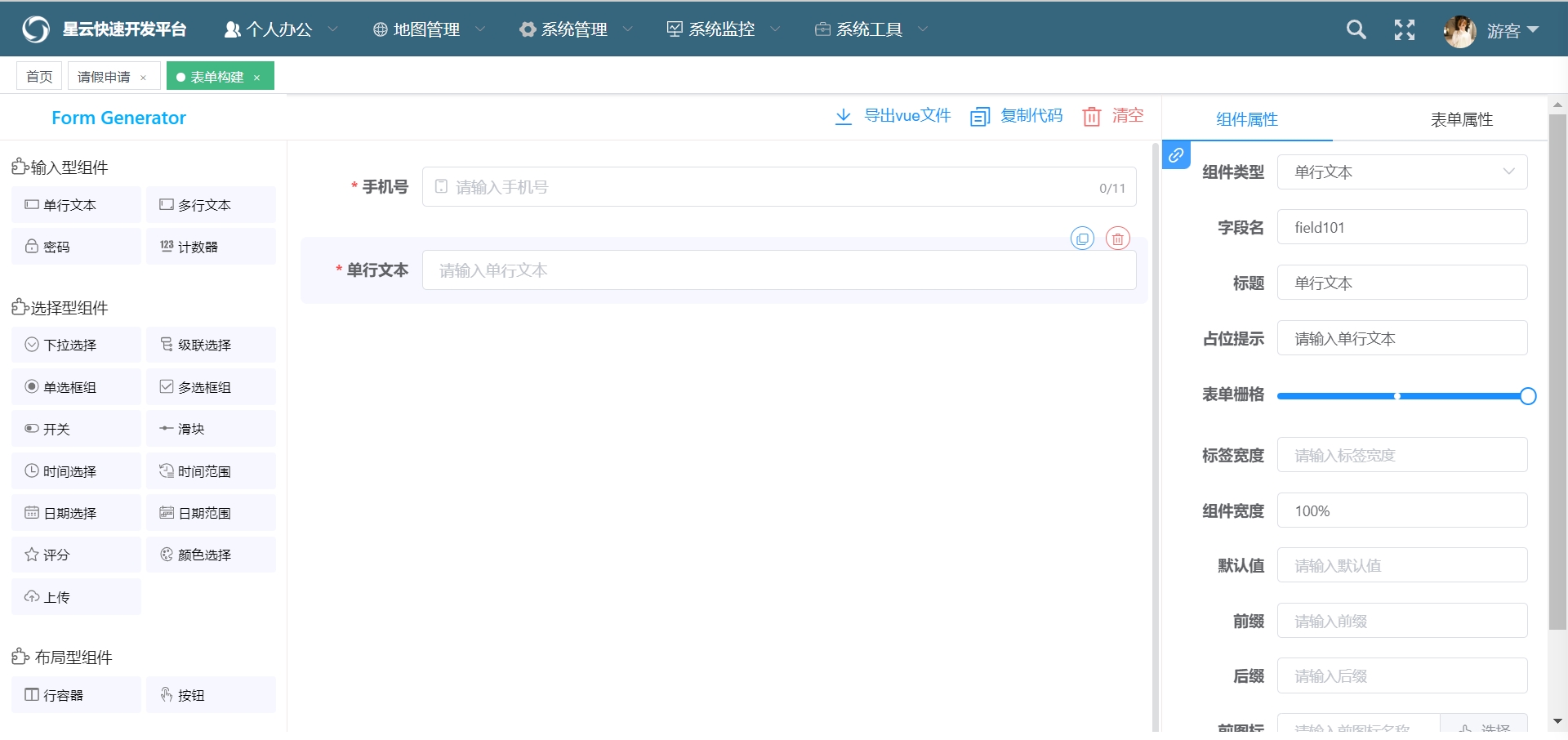Viewport: 1568px width, 740px height.
Task: Click the blue link icon in the properties panel
Action: pos(1176,155)
